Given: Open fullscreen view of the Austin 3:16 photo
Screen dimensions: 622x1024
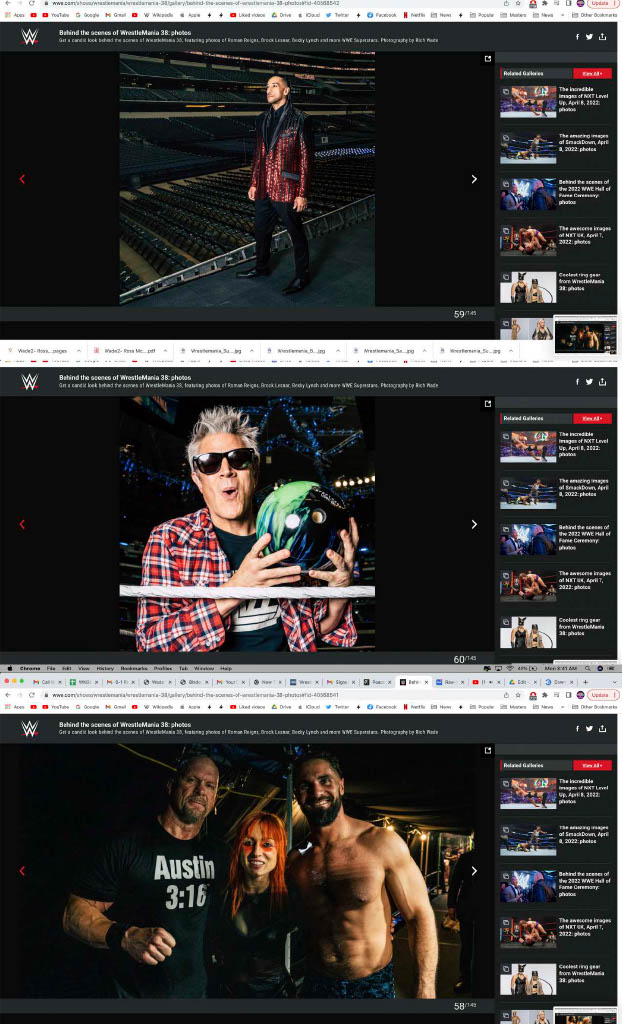Looking at the screenshot, I should pyautogui.click(x=487, y=750).
